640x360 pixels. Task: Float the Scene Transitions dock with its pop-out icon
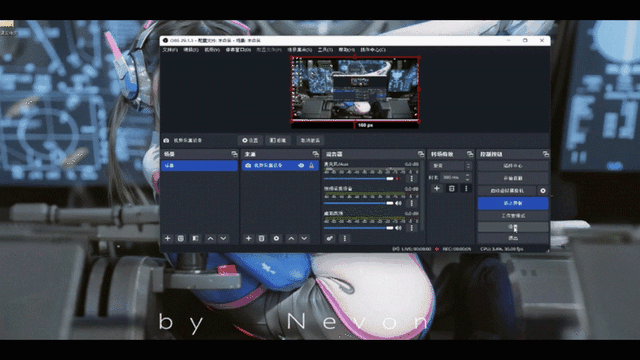pos(470,154)
